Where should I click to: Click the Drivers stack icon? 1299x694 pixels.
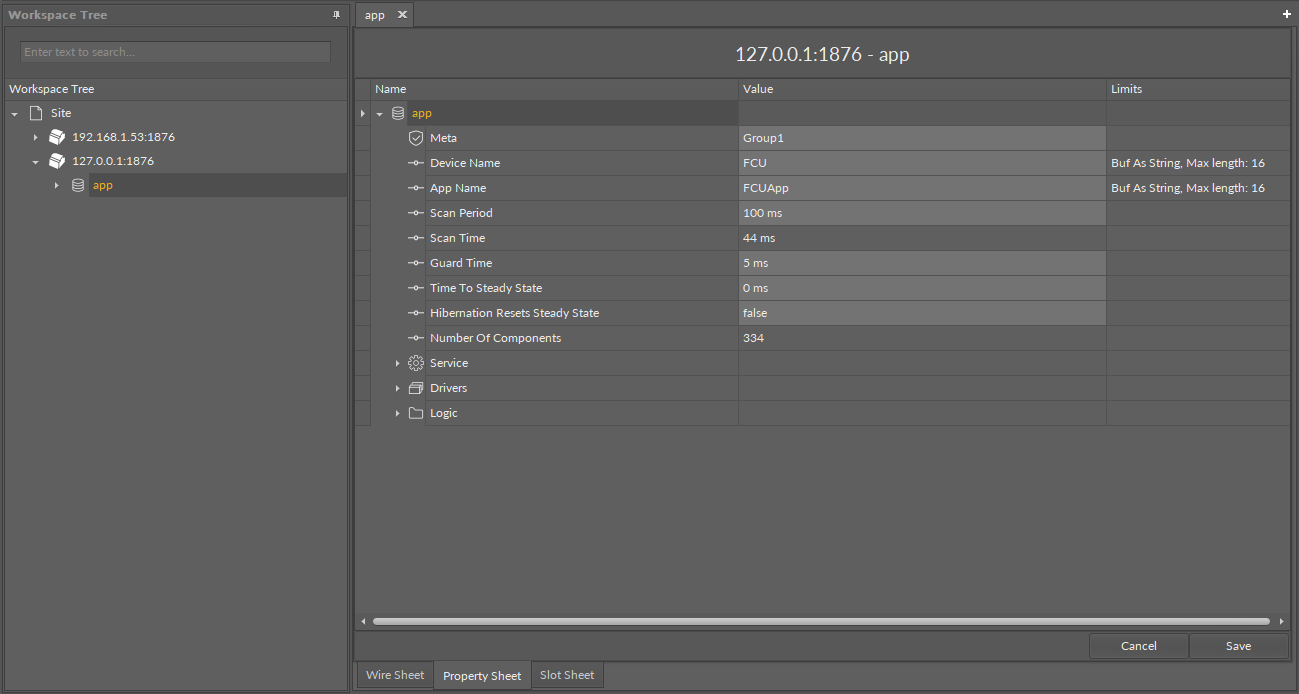(x=416, y=388)
